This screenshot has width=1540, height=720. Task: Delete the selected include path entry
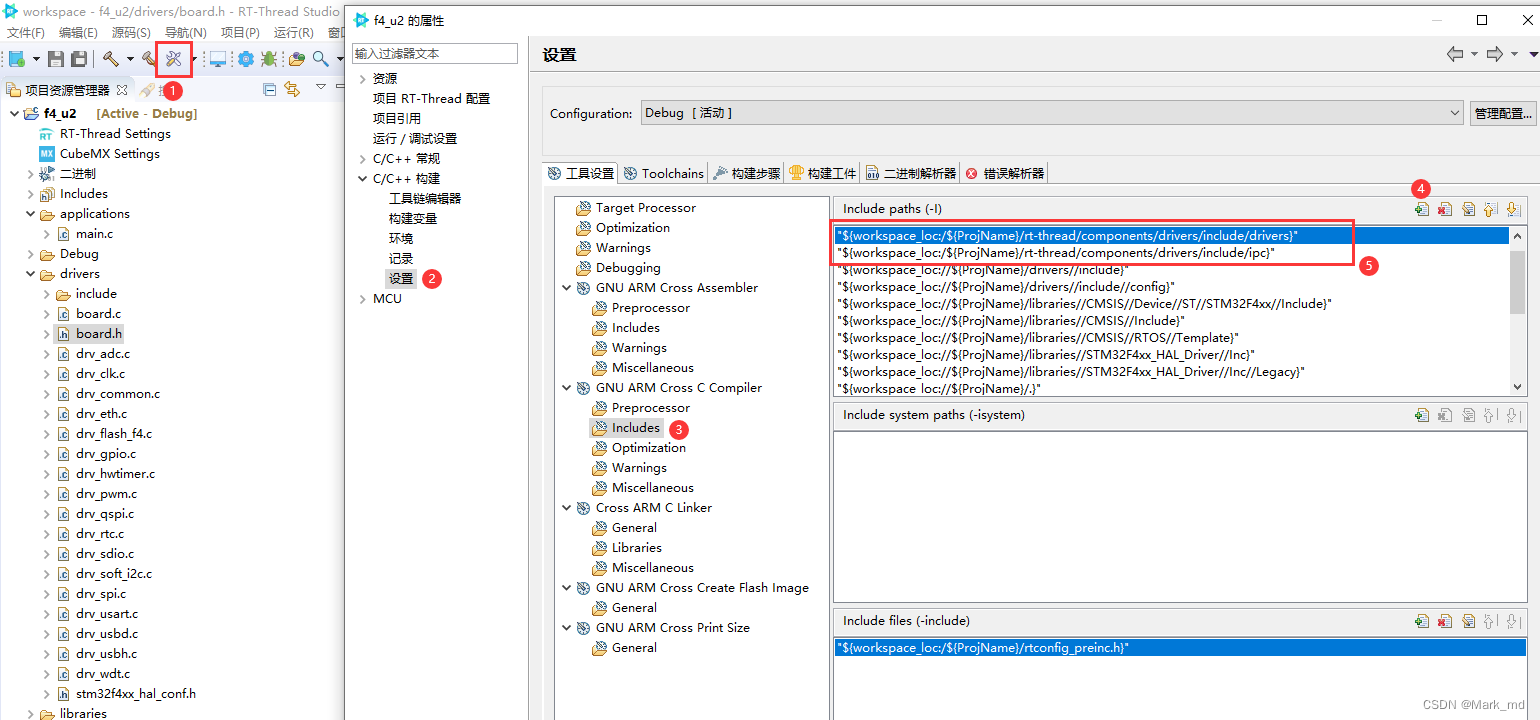tap(1444, 209)
